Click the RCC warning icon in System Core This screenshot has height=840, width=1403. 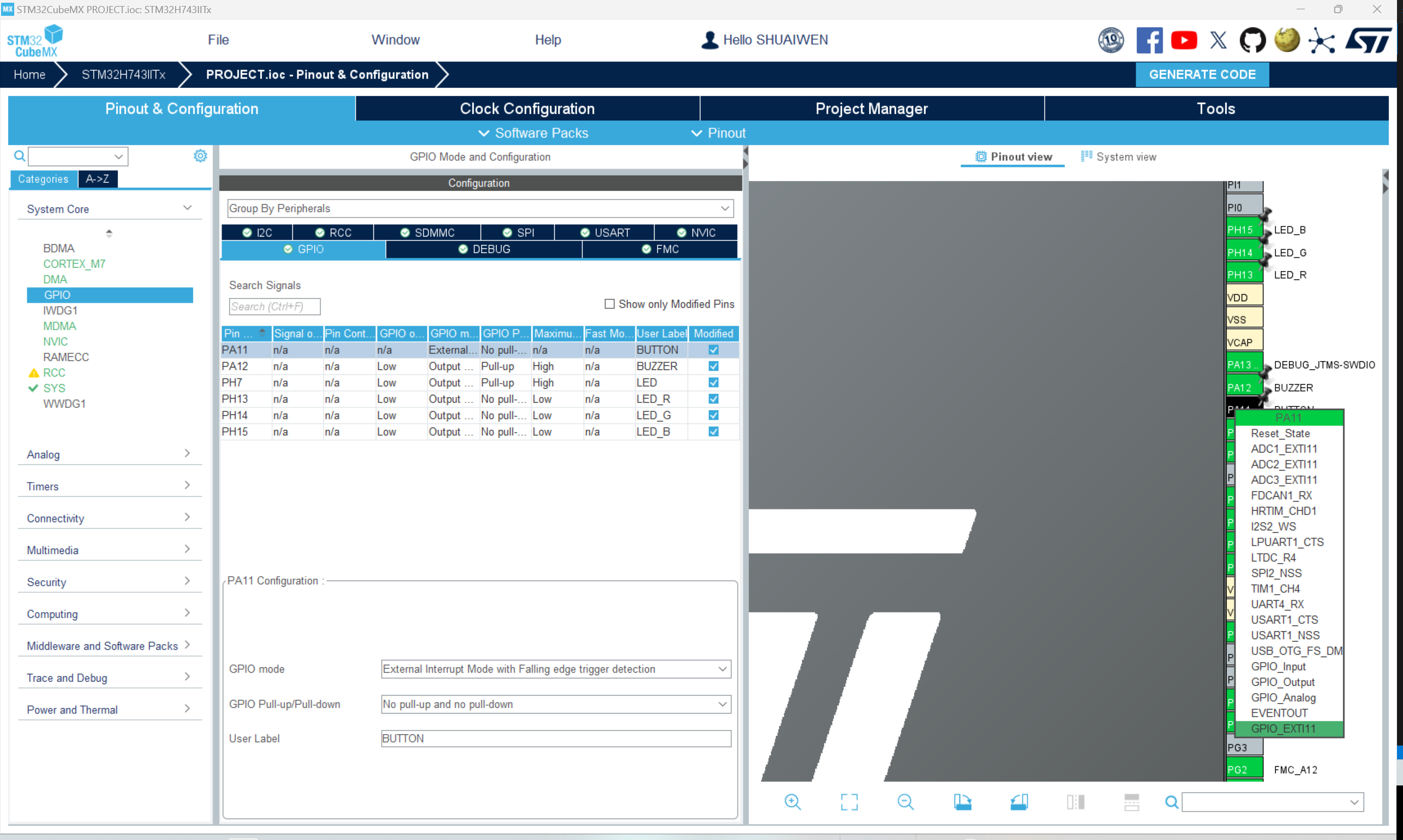tap(34, 373)
